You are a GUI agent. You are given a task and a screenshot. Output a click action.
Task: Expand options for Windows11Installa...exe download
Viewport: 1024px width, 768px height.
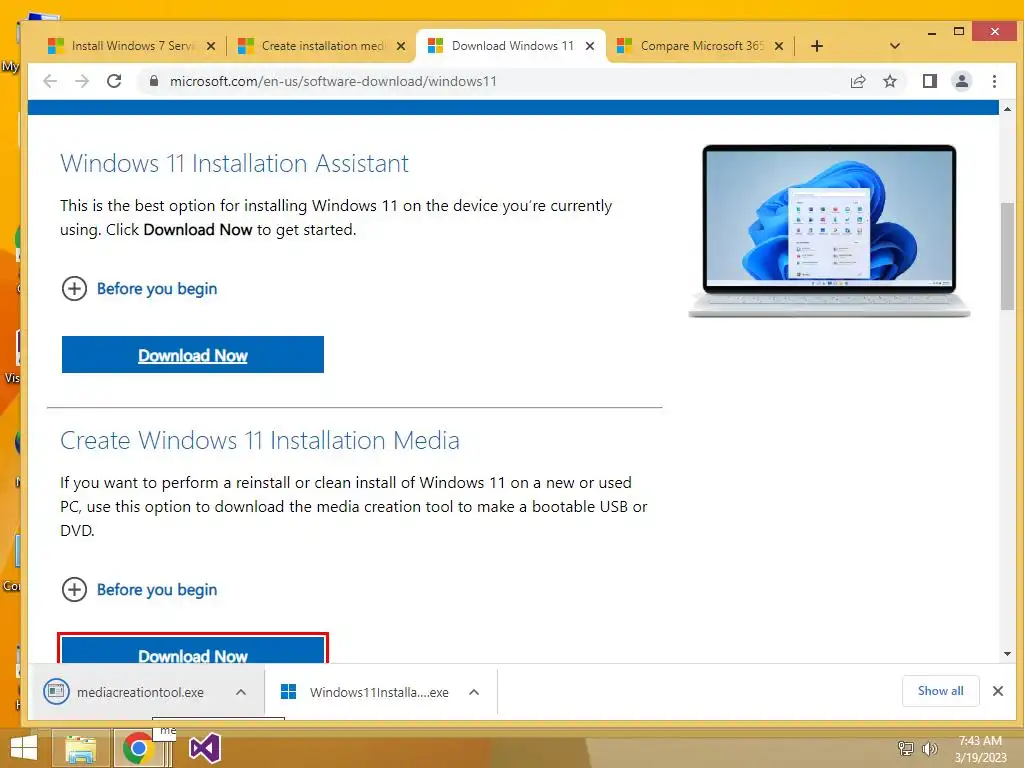(474, 692)
